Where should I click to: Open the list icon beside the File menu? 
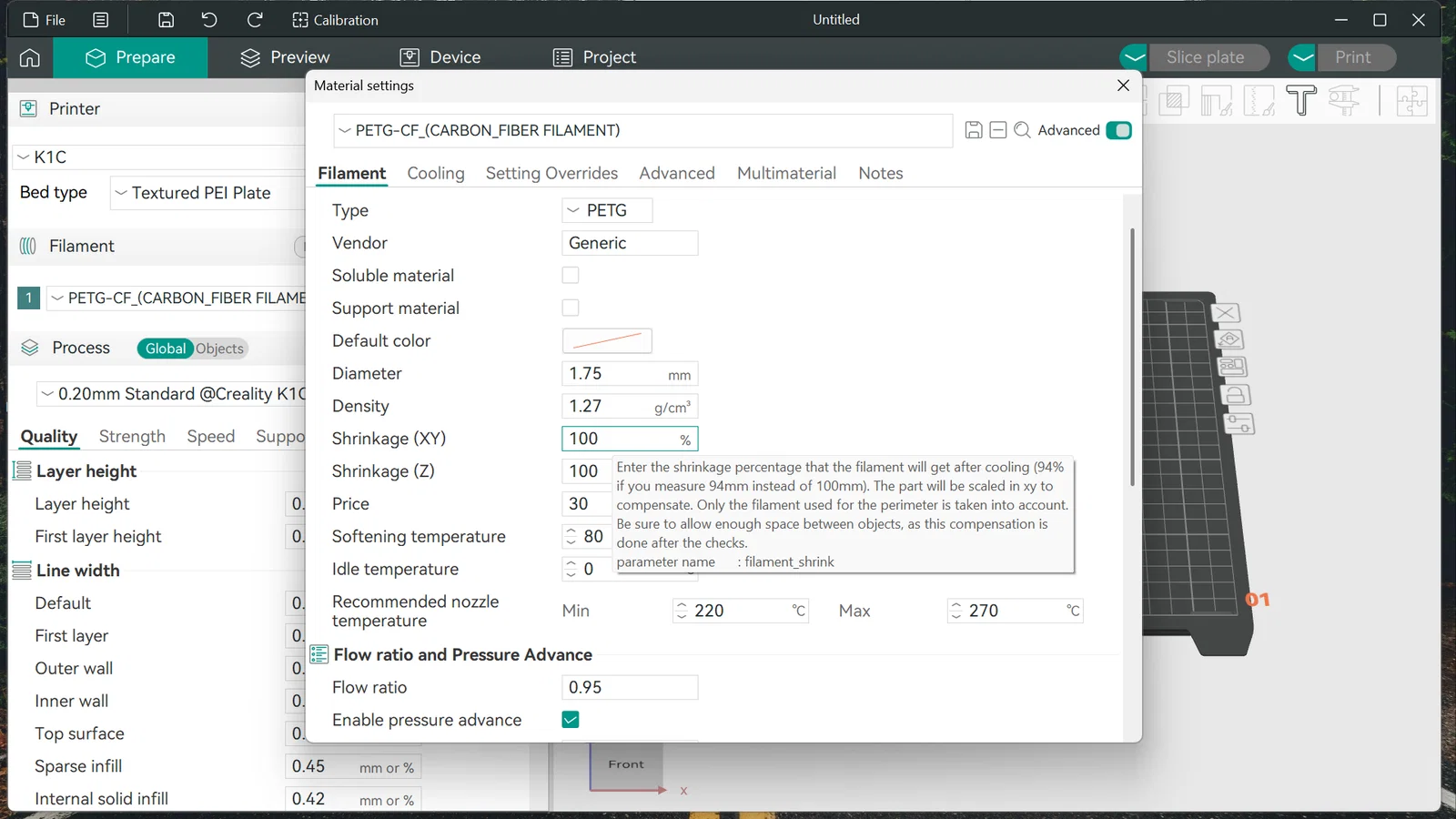click(x=101, y=20)
